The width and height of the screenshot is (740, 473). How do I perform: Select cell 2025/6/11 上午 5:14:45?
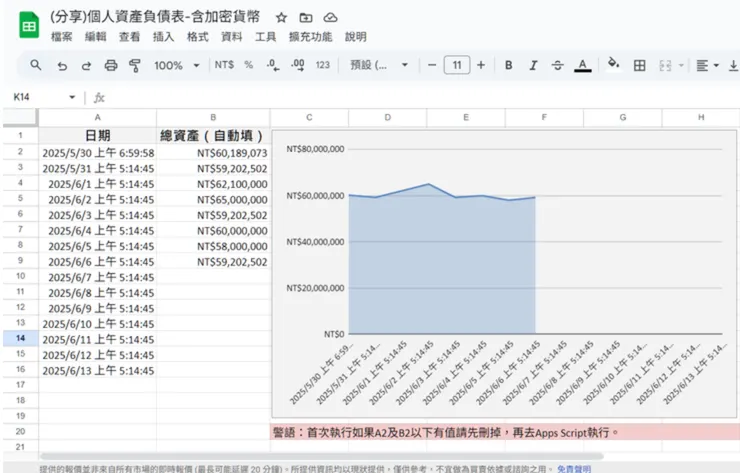pos(97,339)
